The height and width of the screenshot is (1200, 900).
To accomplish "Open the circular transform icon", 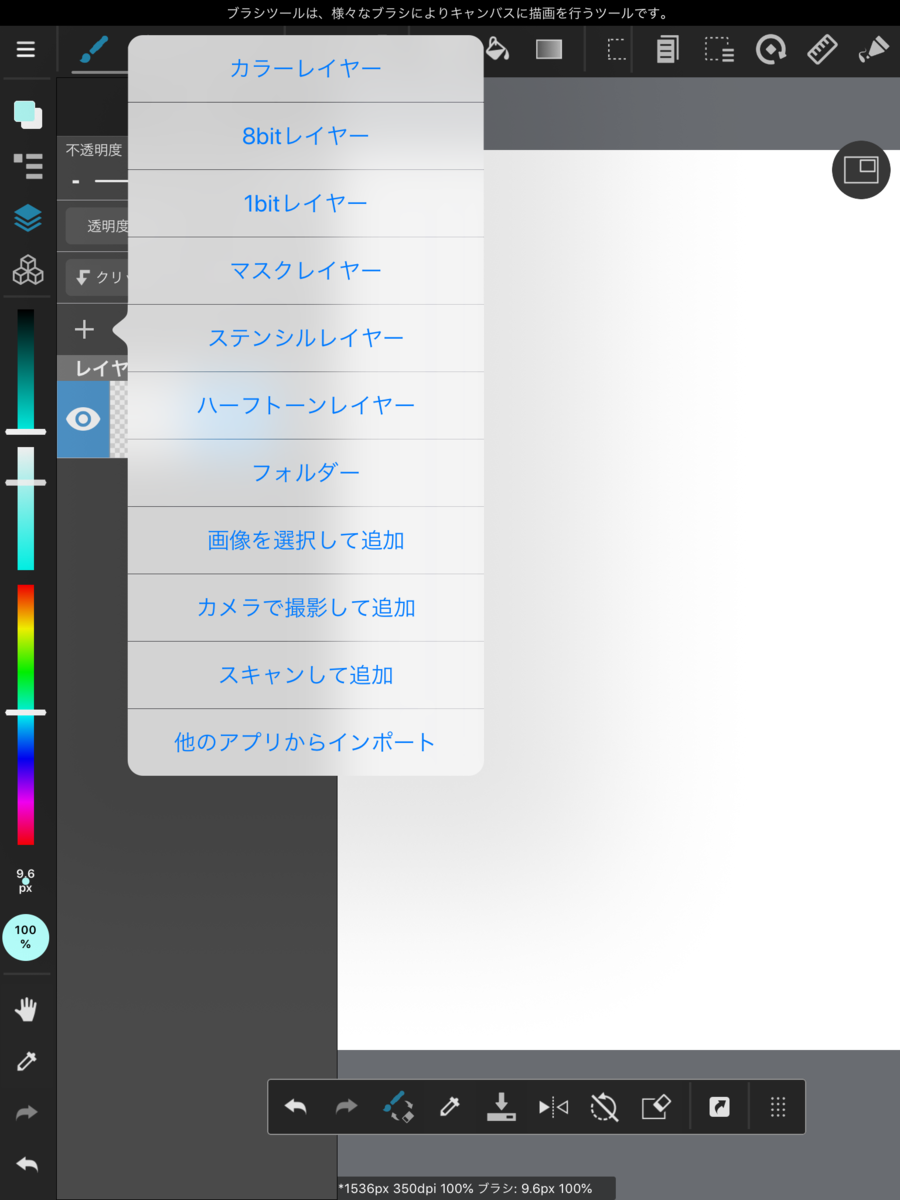I will (x=771, y=49).
